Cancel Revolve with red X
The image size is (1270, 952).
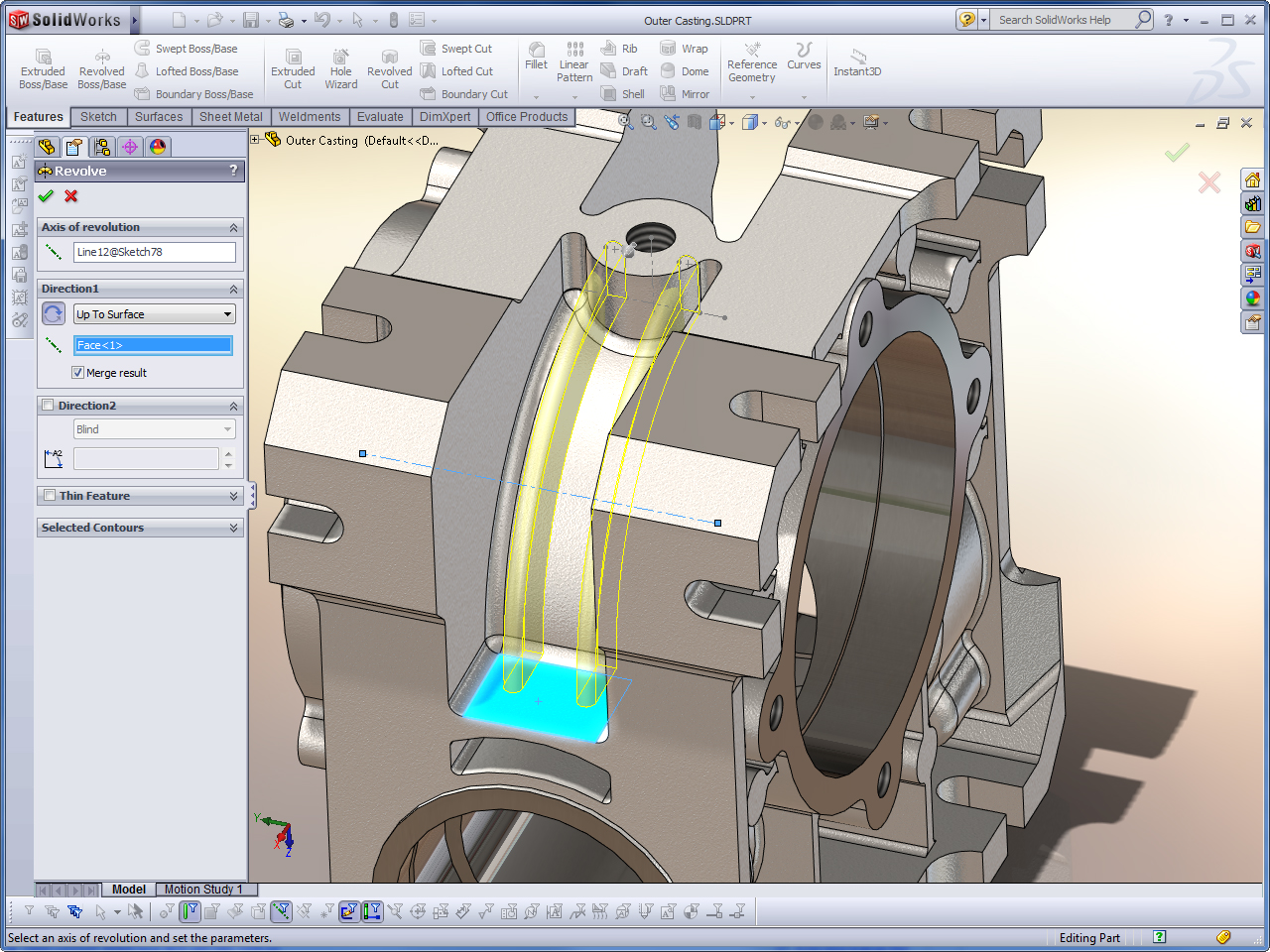click(x=71, y=196)
